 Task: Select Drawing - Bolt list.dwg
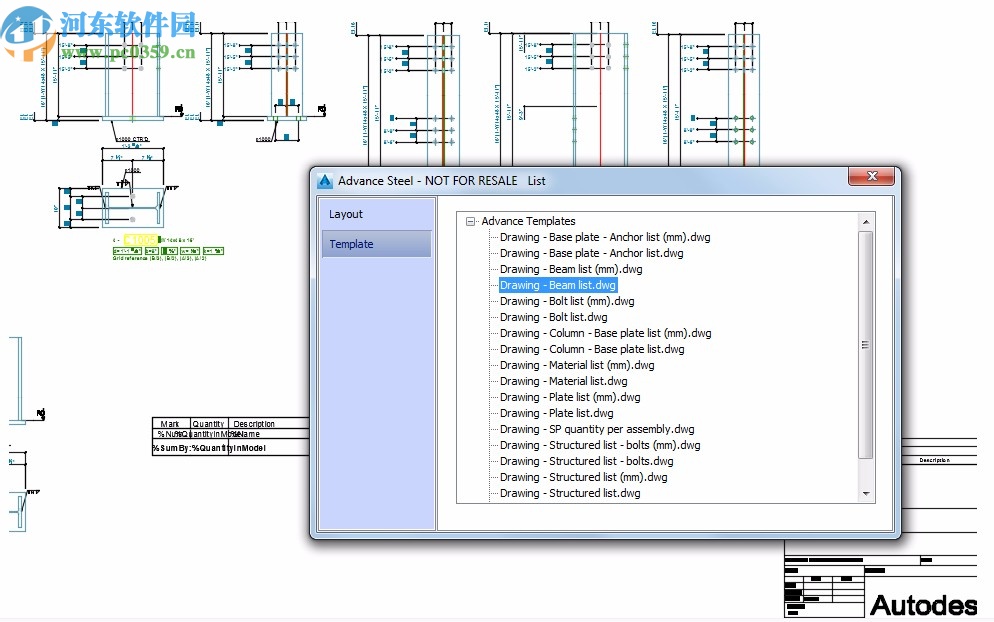[x=551, y=317]
